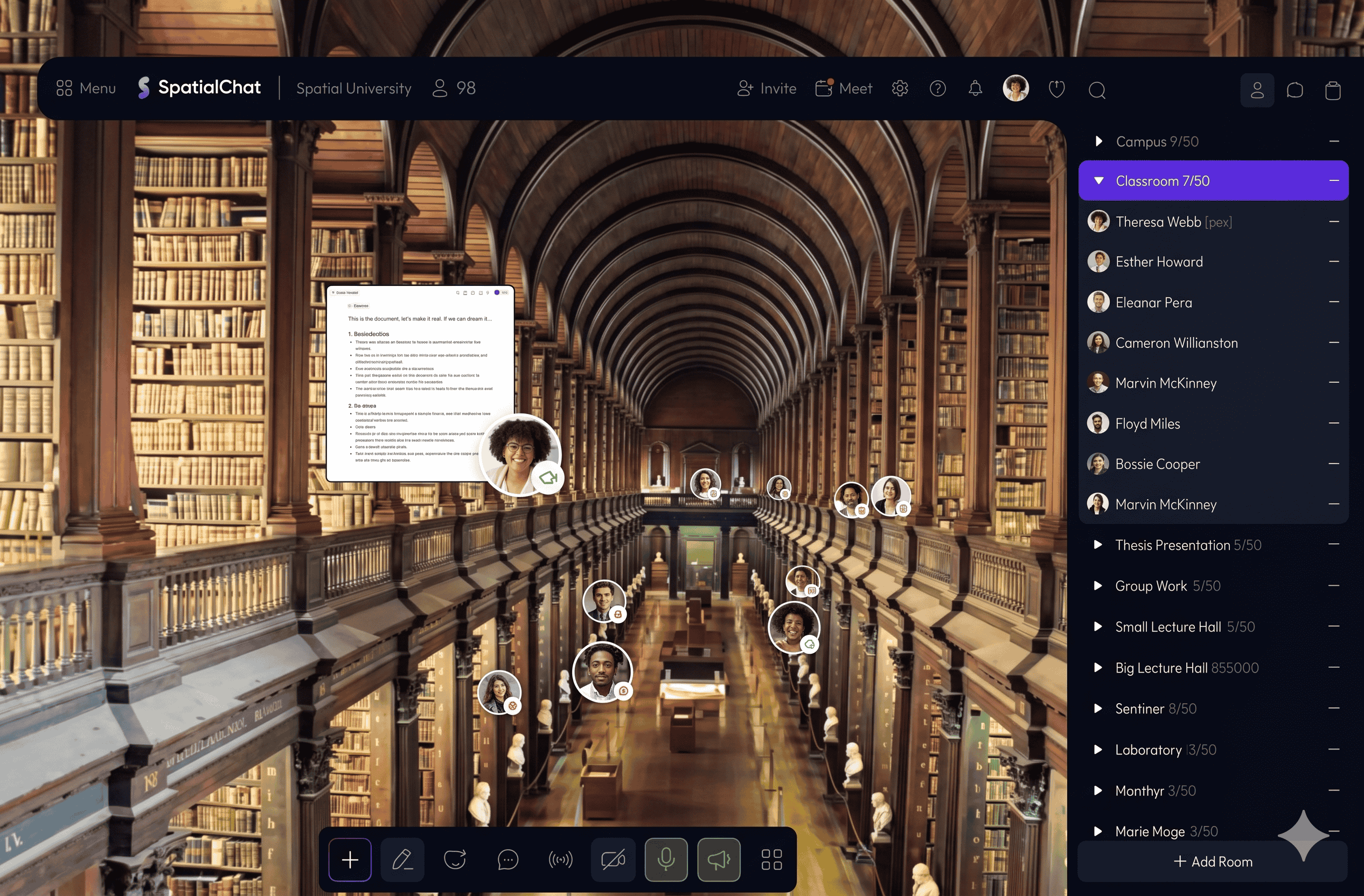This screenshot has width=1364, height=896.
Task: Expand the Campus 9/50 room
Action: click(x=1098, y=141)
